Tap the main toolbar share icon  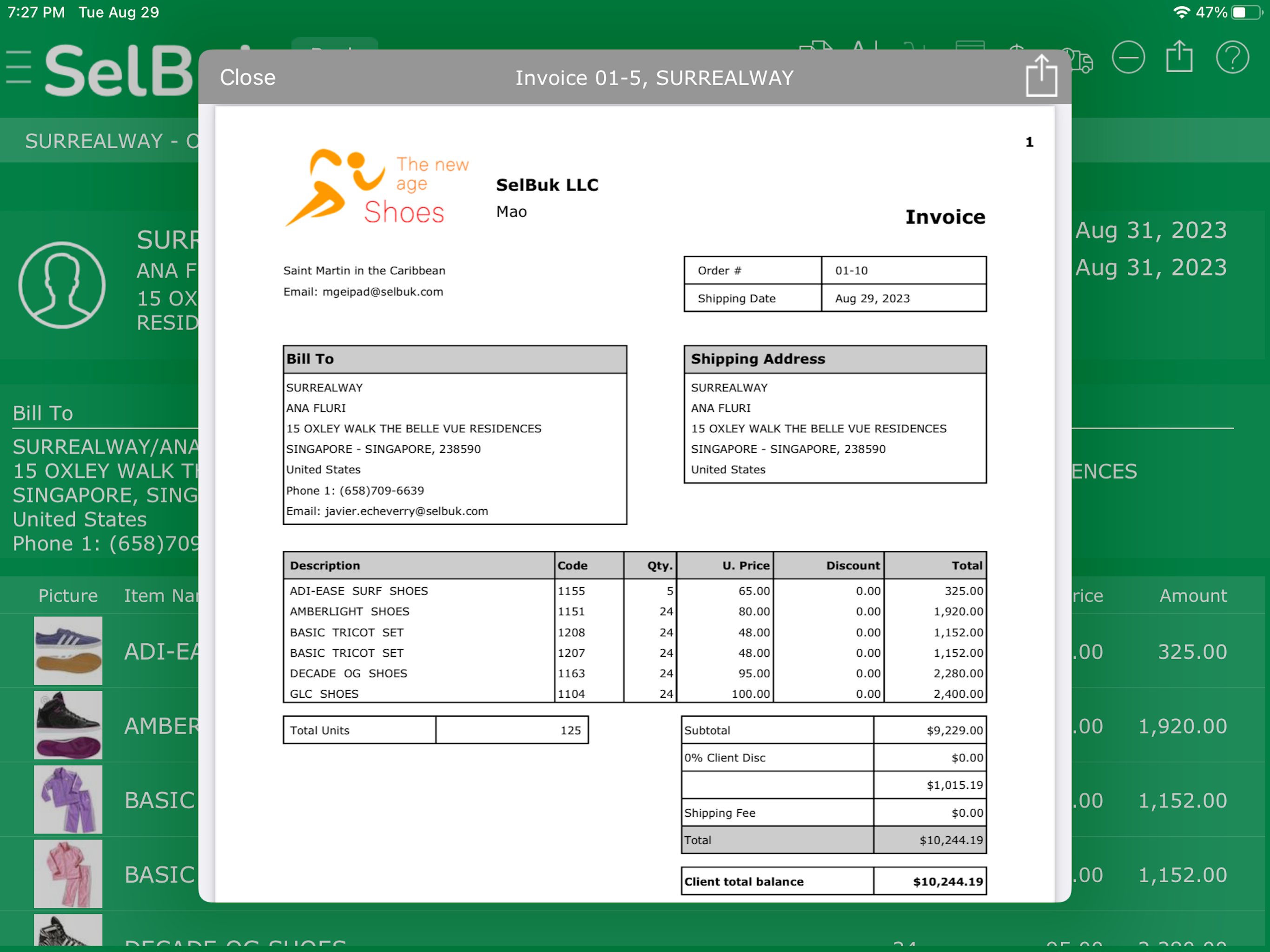coord(1179,56)
